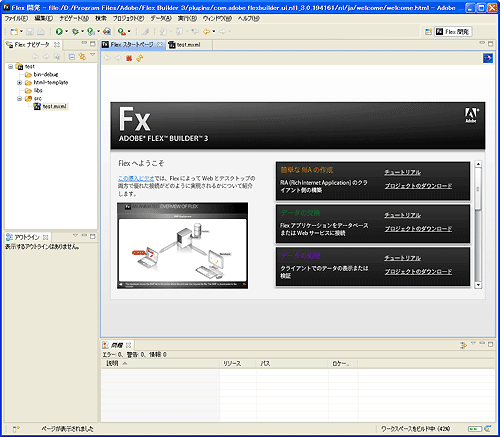The height and width of the screenshot is (437, 500).
Task: Minimize the editor area
Action: click(x=482, y=43)
